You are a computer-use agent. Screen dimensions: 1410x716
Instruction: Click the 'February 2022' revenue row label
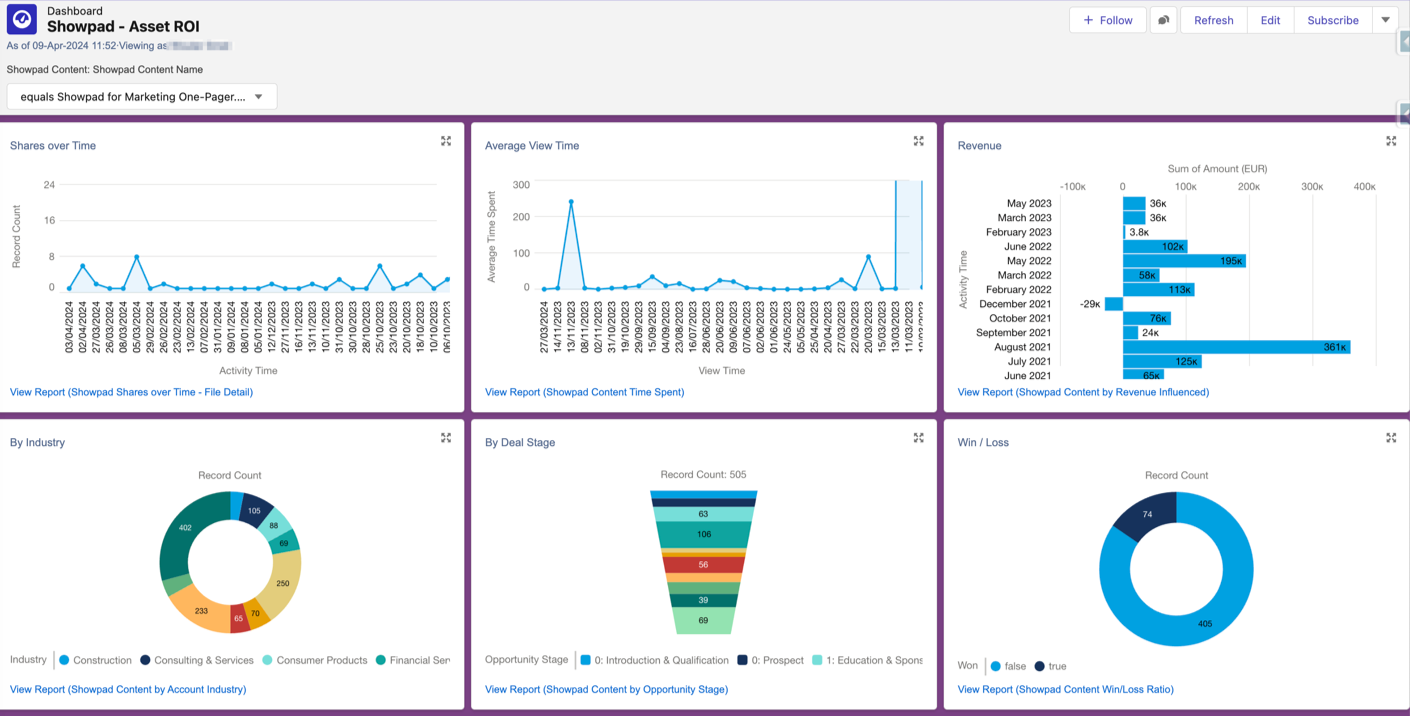pyautogui.click(x=1019, y=290)
